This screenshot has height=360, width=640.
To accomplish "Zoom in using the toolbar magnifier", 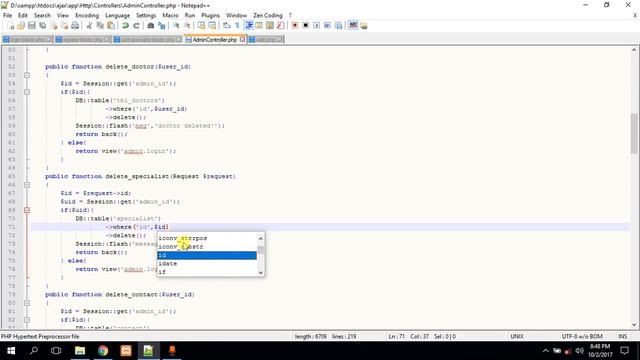I will click(176, 26).
